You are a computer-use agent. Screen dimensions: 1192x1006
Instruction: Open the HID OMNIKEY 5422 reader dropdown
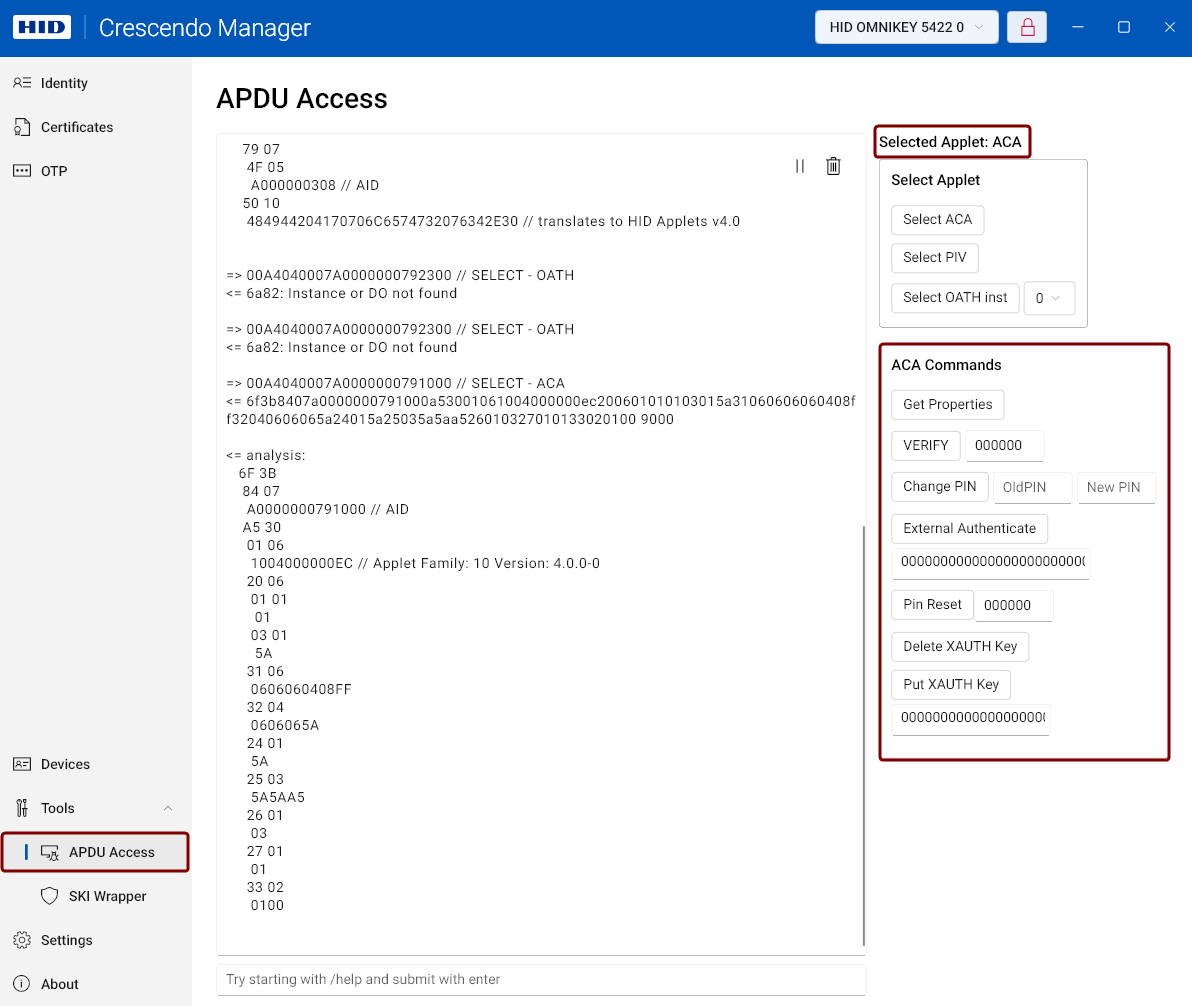[906, 27]
